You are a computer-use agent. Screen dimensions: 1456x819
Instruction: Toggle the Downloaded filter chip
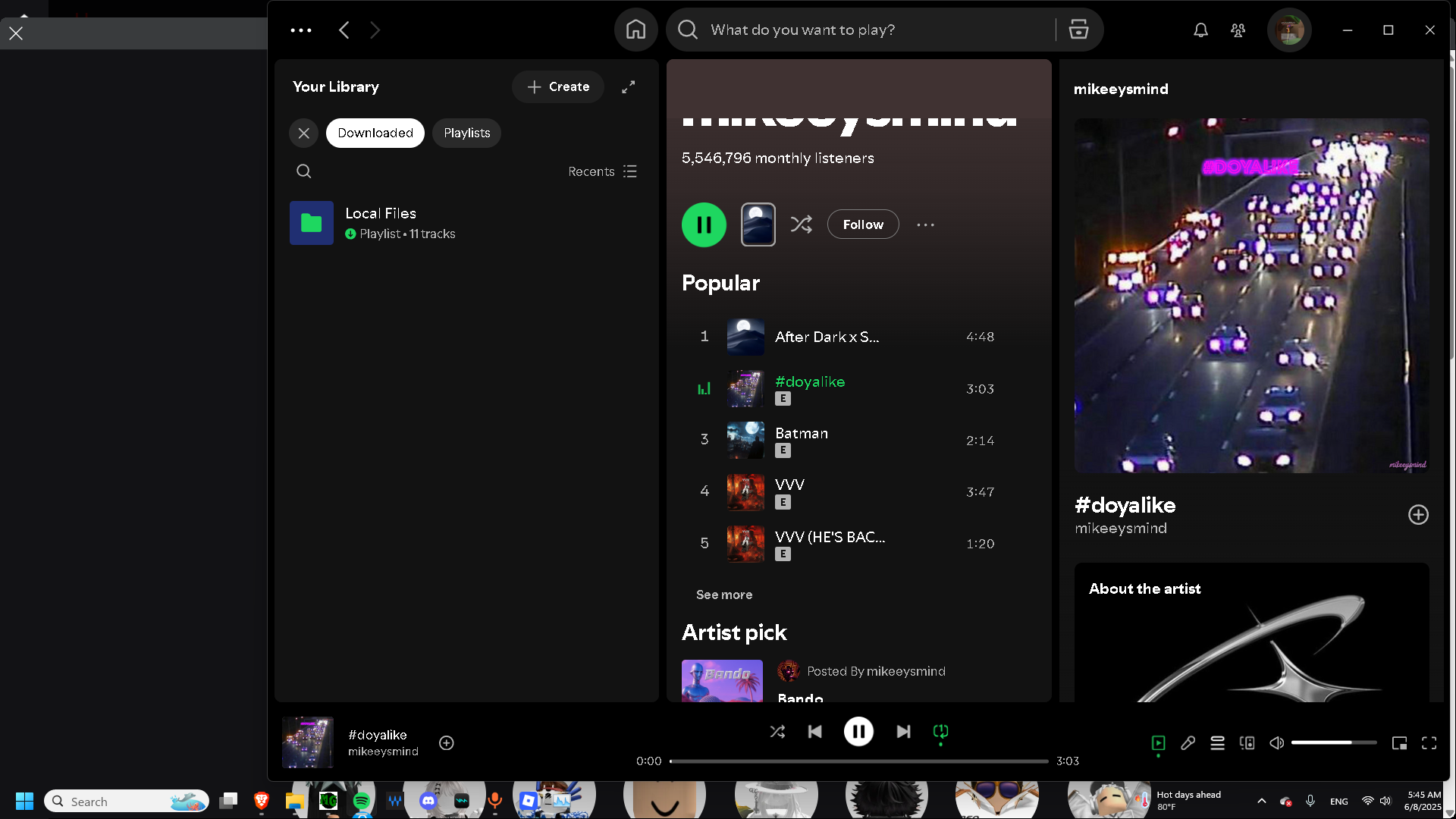375,133
